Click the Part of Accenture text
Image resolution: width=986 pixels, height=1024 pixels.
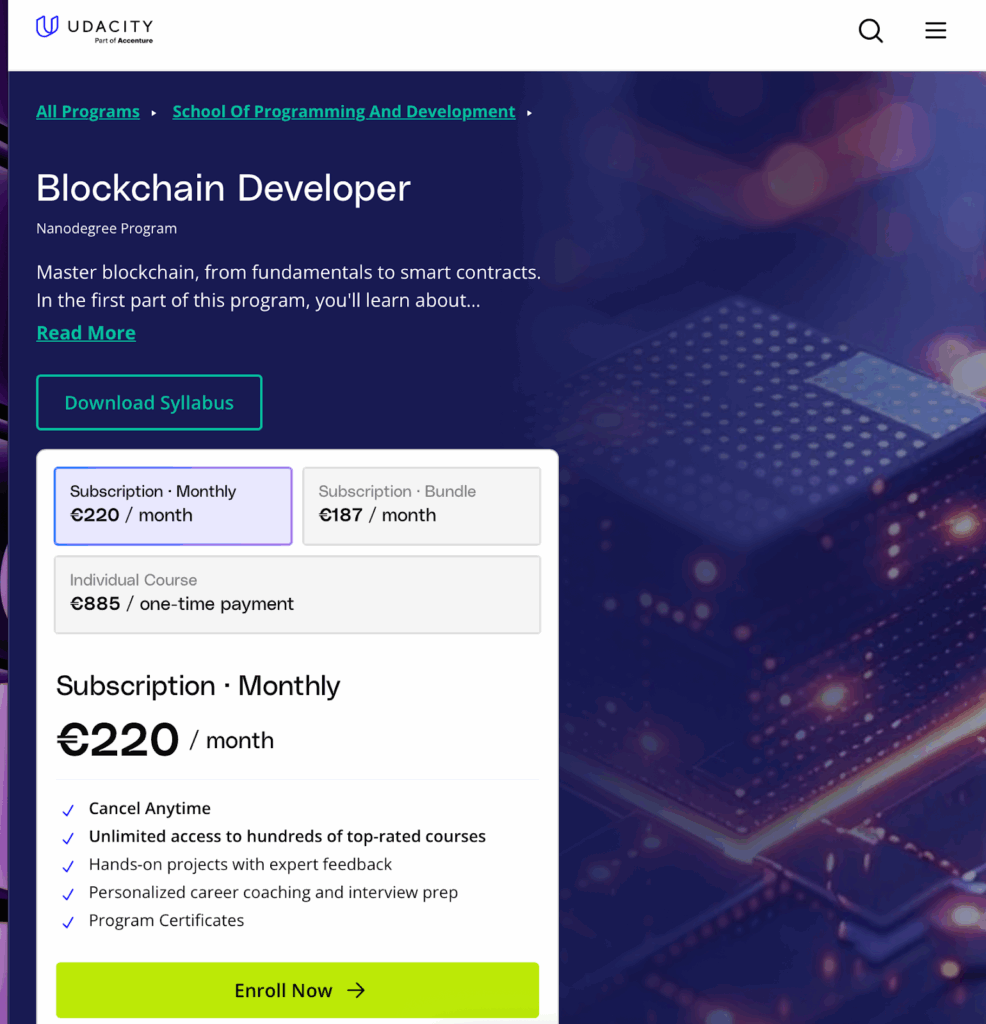click(x=123, y=41)
